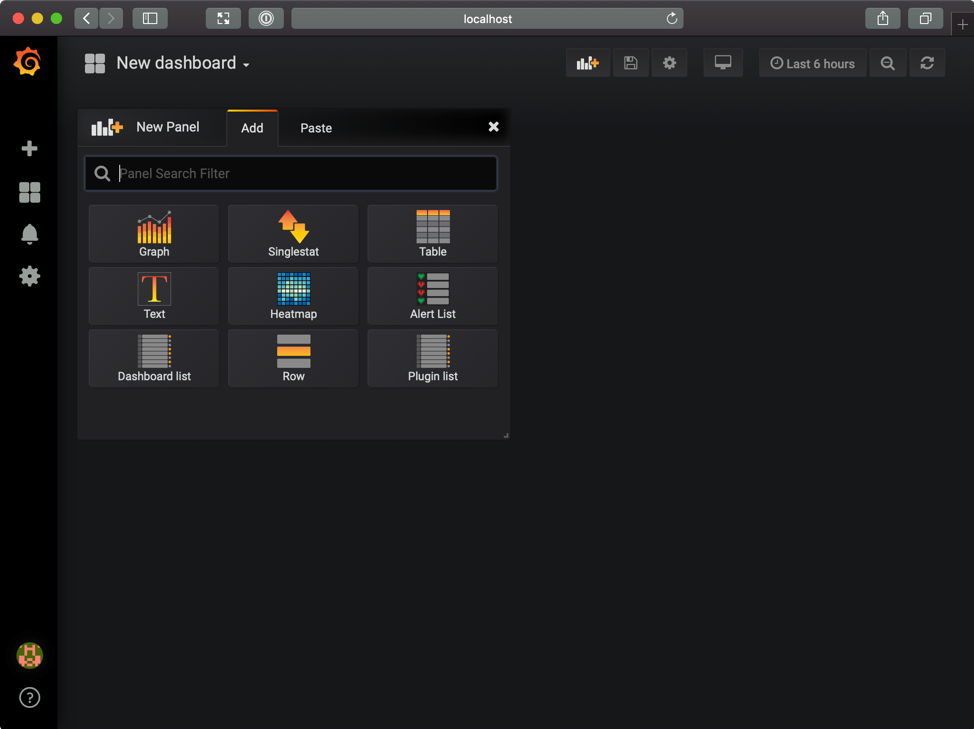Open the Configuration gear in sidebar
This screenshot has height=729, width=974.
[29, 276]
